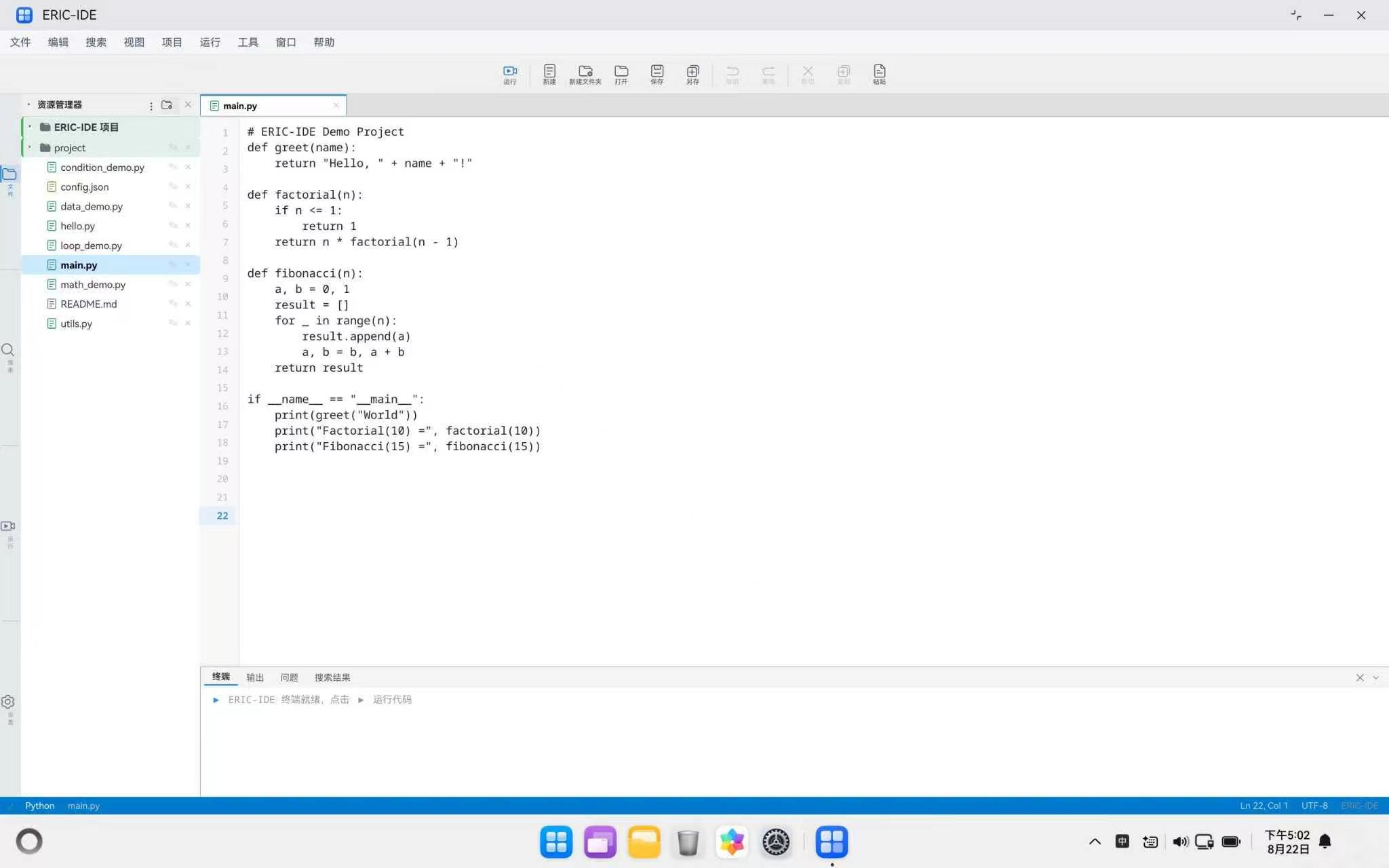
Task: Open the file manager dock icon
Action: 644,842
